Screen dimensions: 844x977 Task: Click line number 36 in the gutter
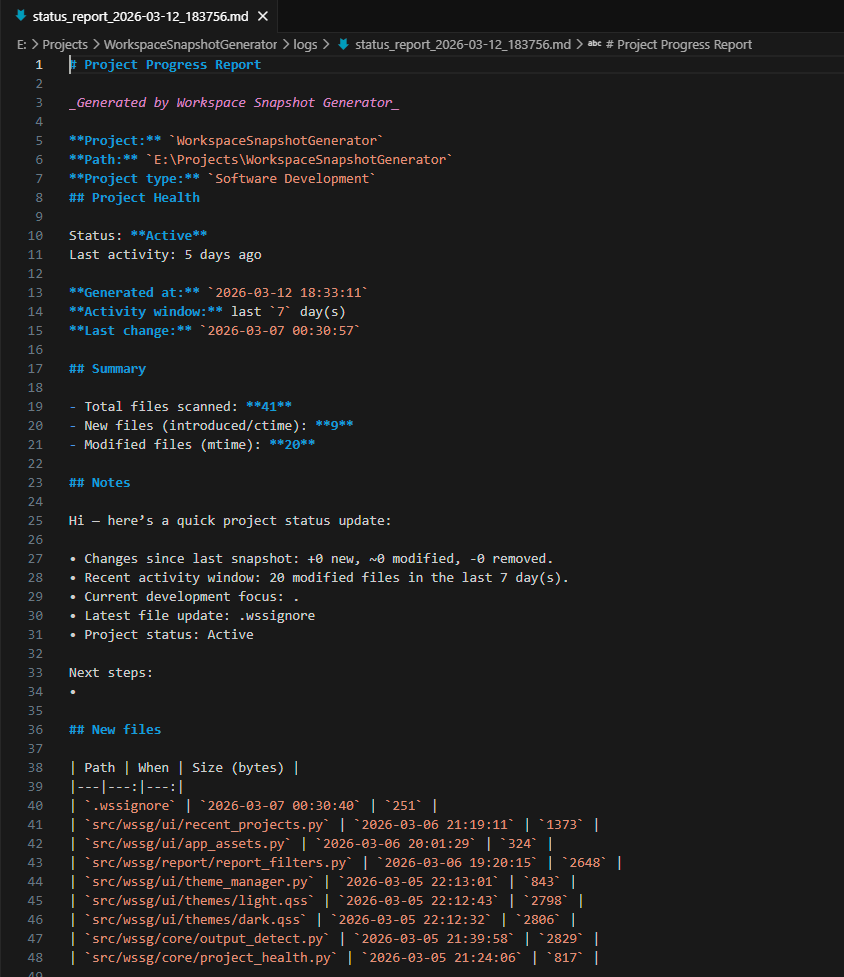click(36, 730)
